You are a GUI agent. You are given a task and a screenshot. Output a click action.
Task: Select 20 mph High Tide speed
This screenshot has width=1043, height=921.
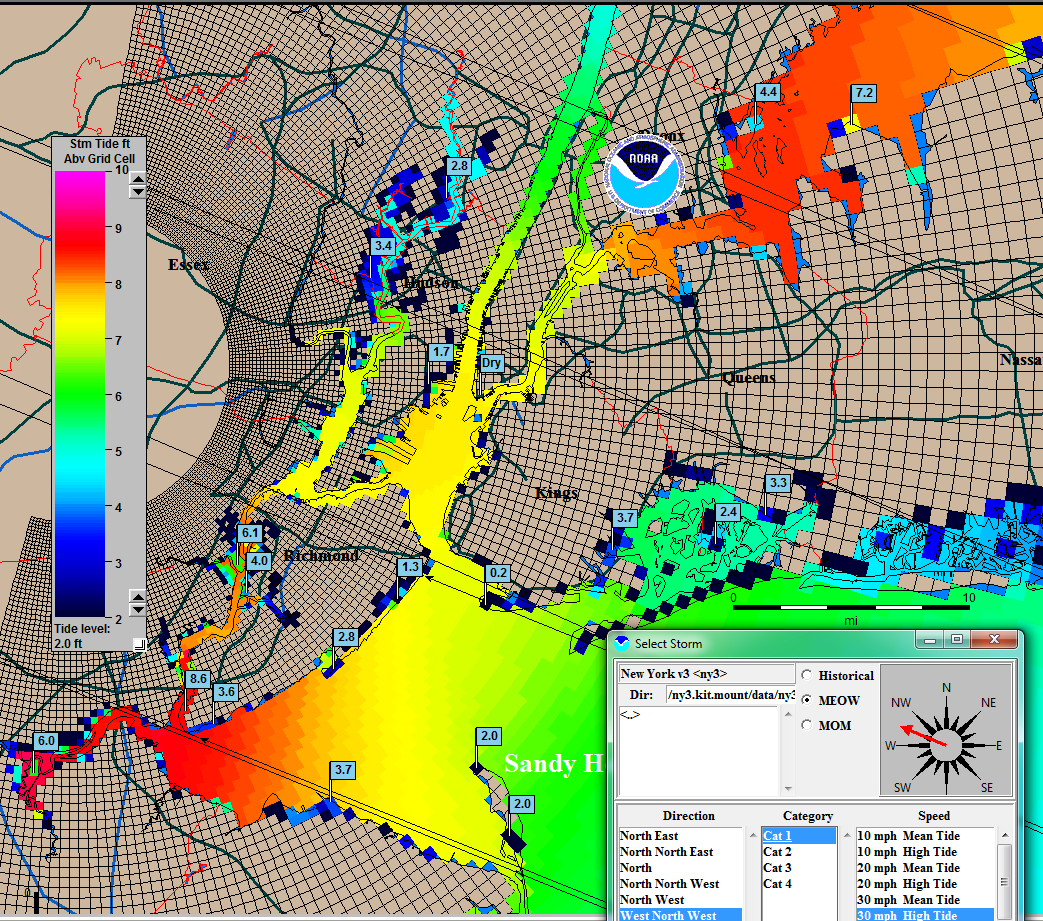click(925, 884)
